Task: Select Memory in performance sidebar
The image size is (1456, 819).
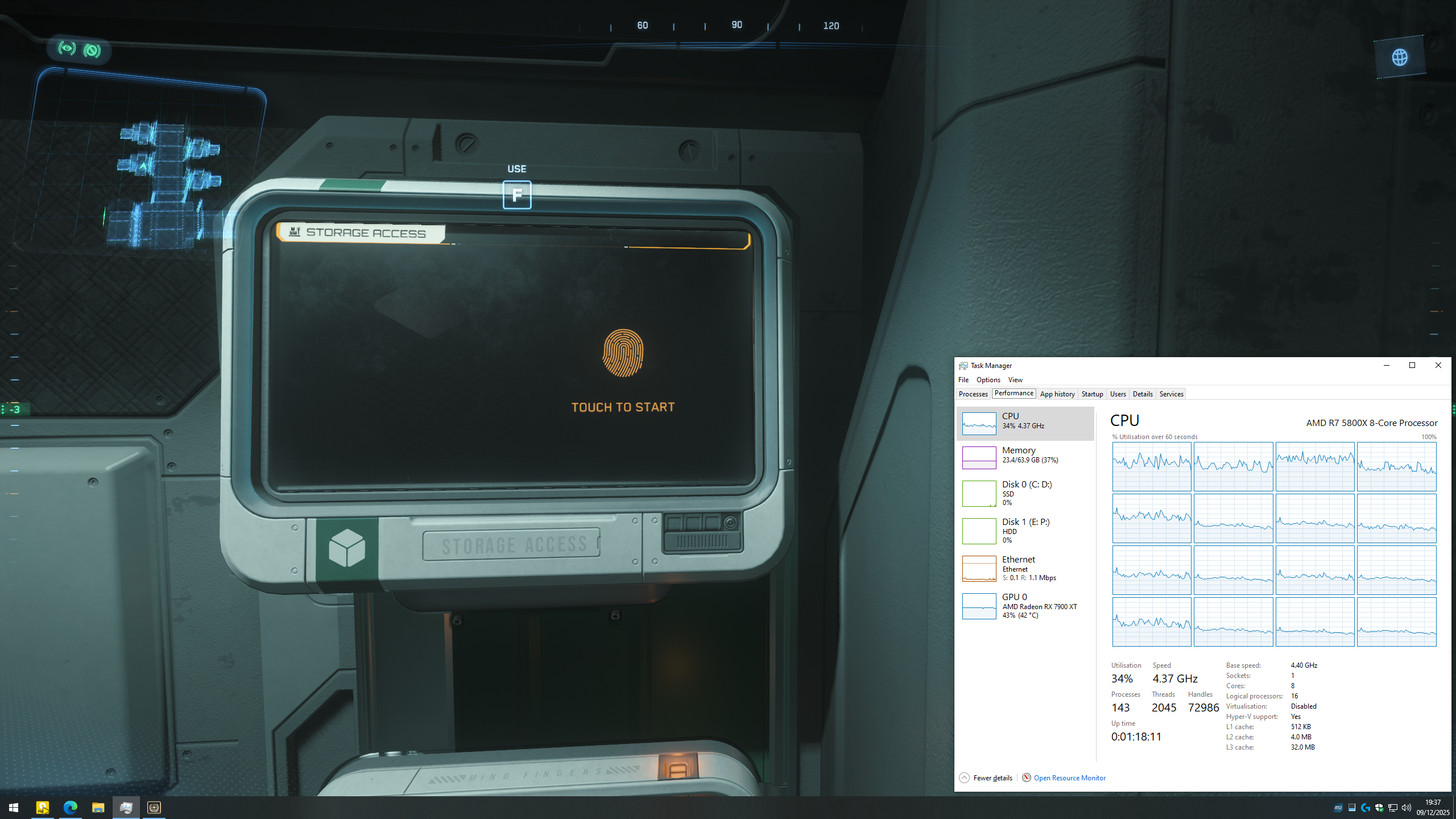Action: coord(1025,457)
